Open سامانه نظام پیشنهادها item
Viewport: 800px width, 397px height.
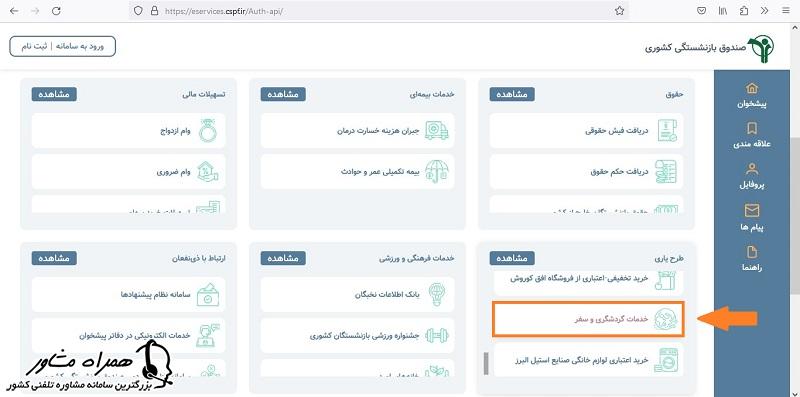129,294
